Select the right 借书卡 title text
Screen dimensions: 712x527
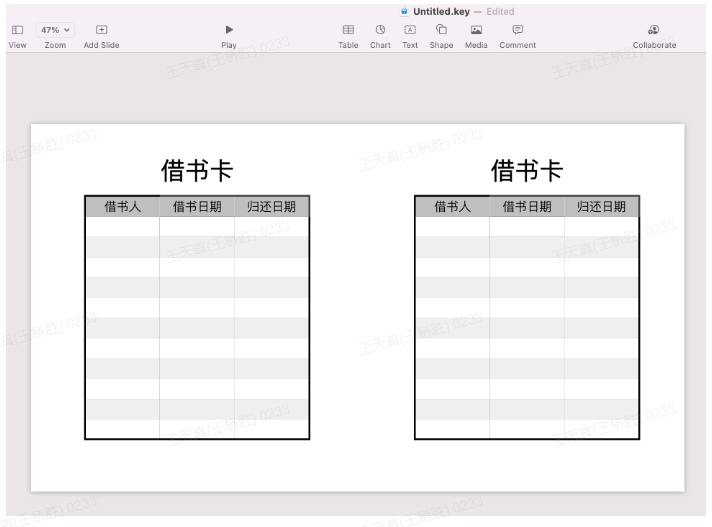point(526,171)
